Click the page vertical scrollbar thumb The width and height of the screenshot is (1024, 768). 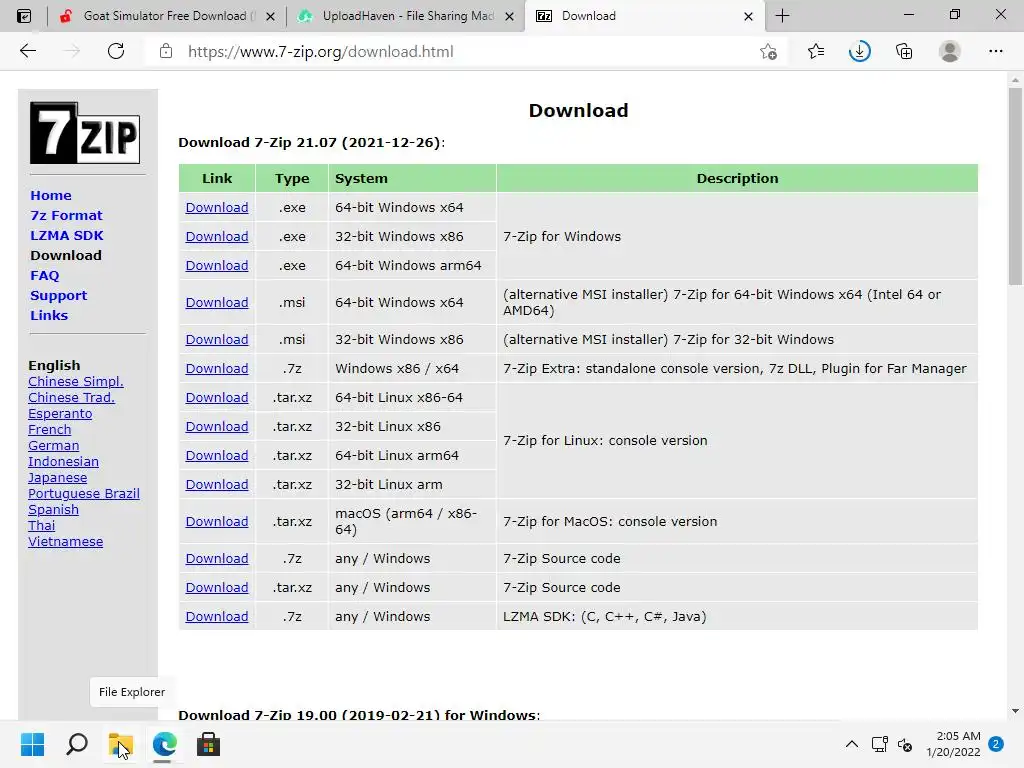point(1015,186)
